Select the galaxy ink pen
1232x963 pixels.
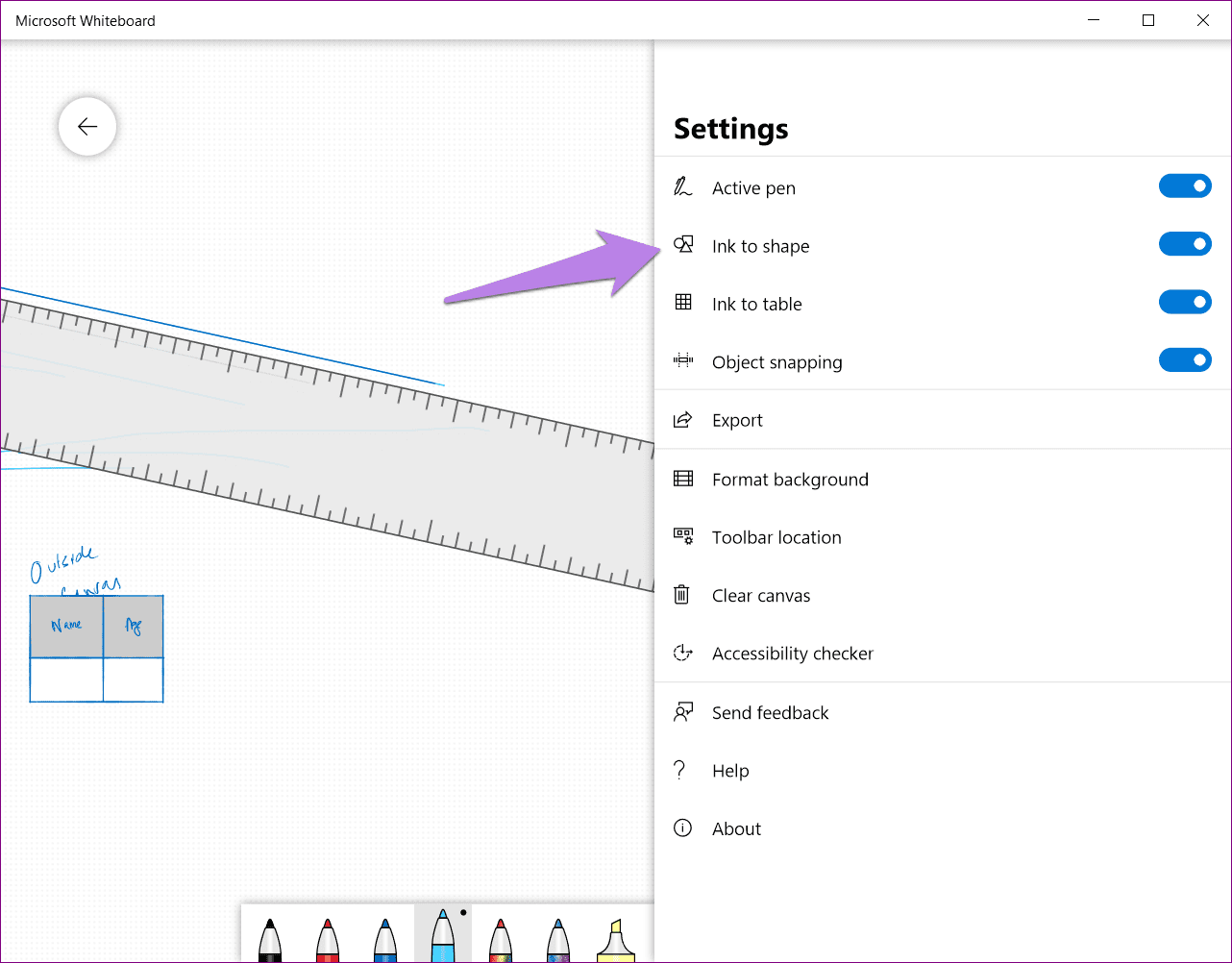[557, 939]
